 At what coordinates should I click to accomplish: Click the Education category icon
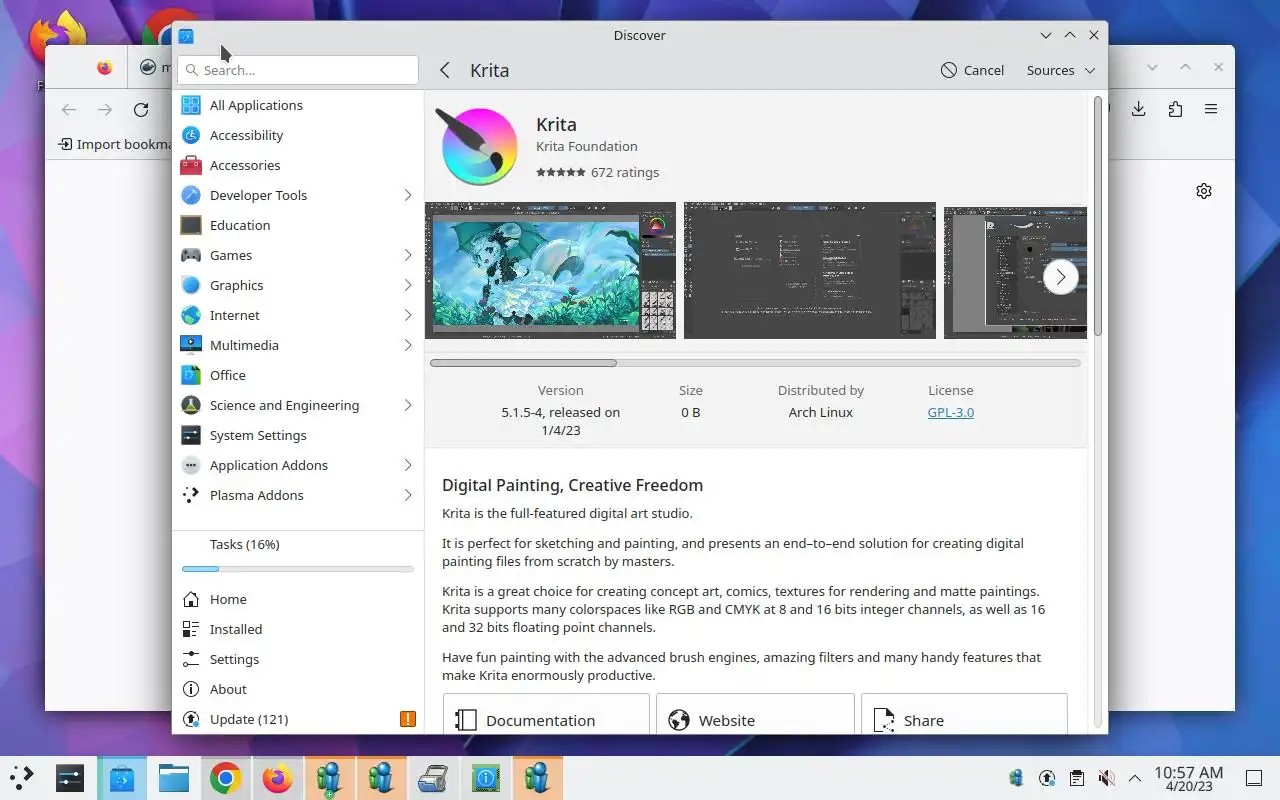[191, 225]
